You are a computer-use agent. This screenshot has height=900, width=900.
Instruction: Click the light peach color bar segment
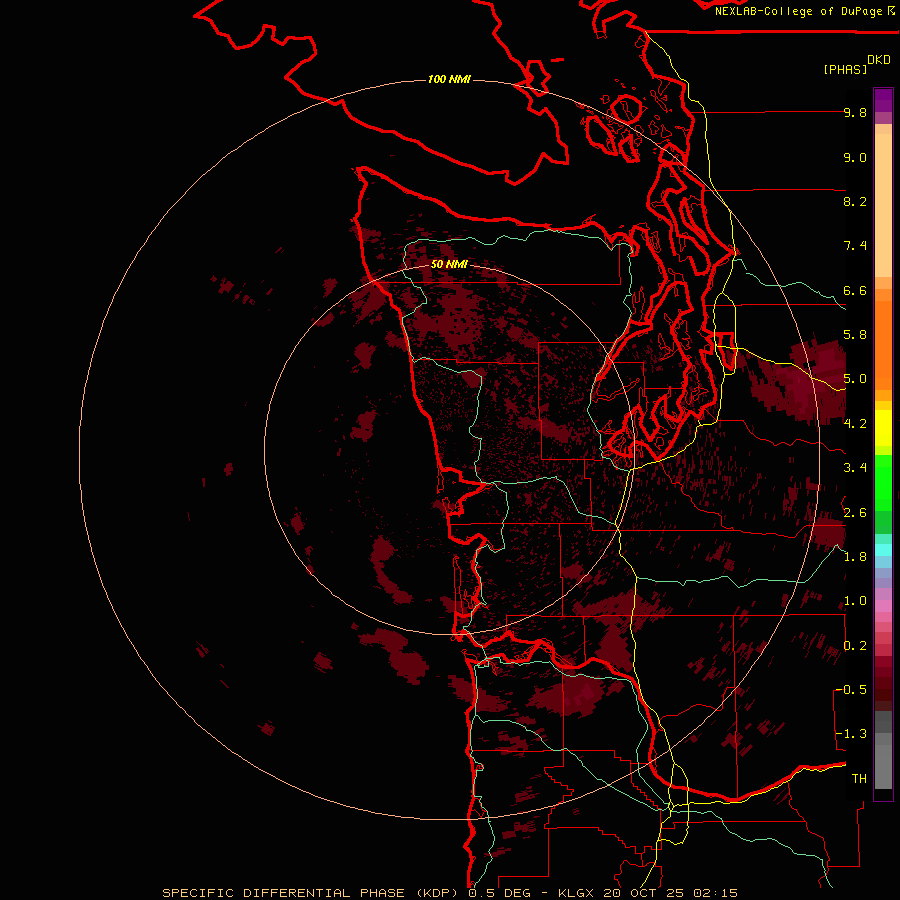883,205
